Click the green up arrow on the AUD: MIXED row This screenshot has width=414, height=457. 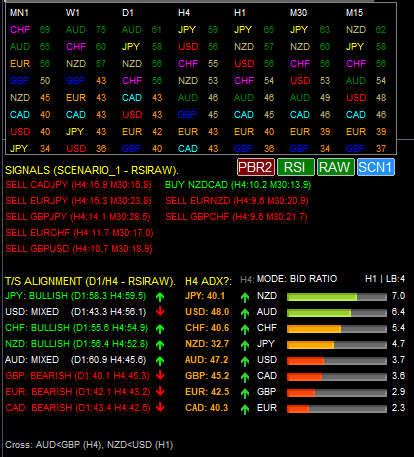coord(160,360)
